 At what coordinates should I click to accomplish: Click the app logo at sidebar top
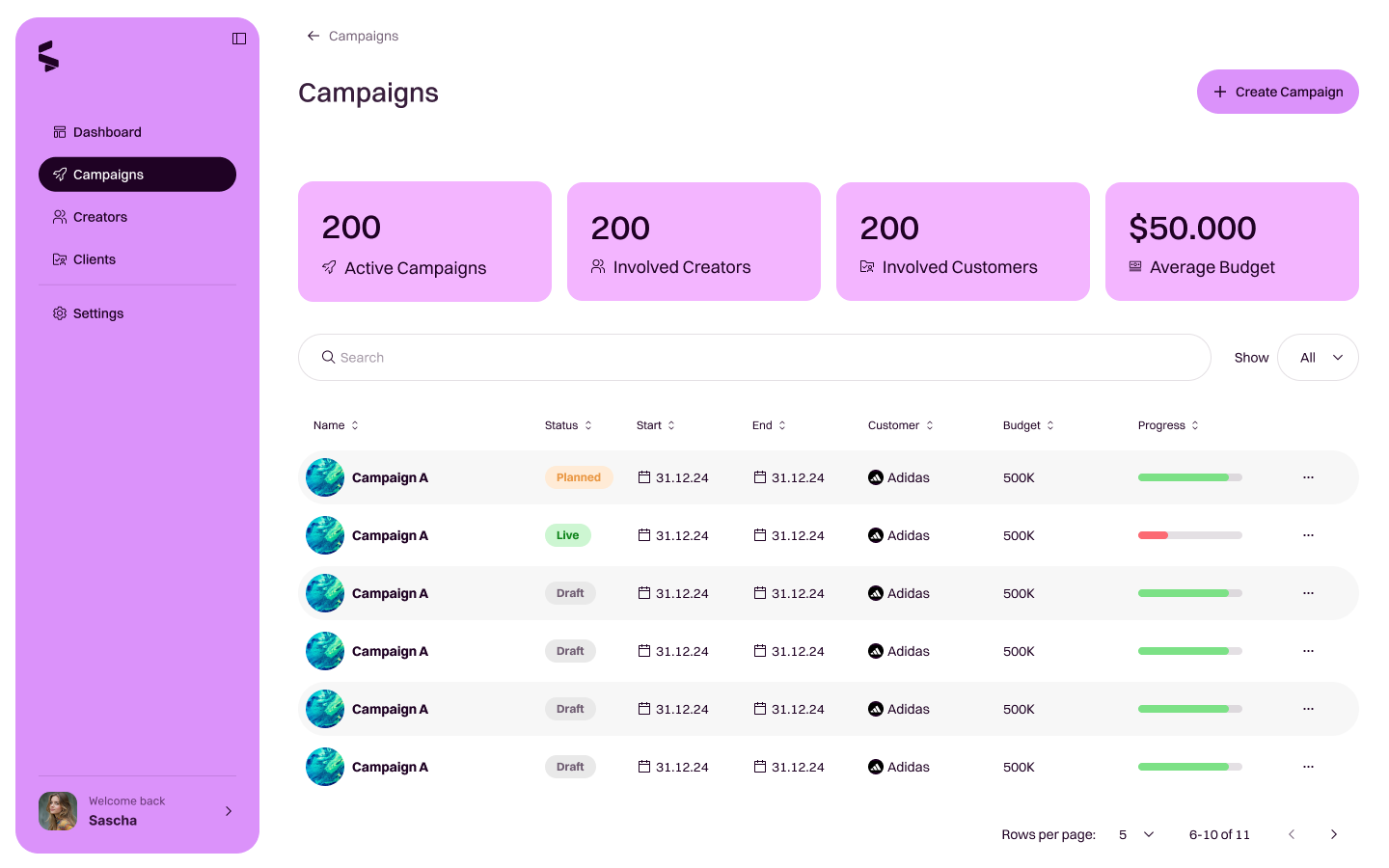point(50,56)
